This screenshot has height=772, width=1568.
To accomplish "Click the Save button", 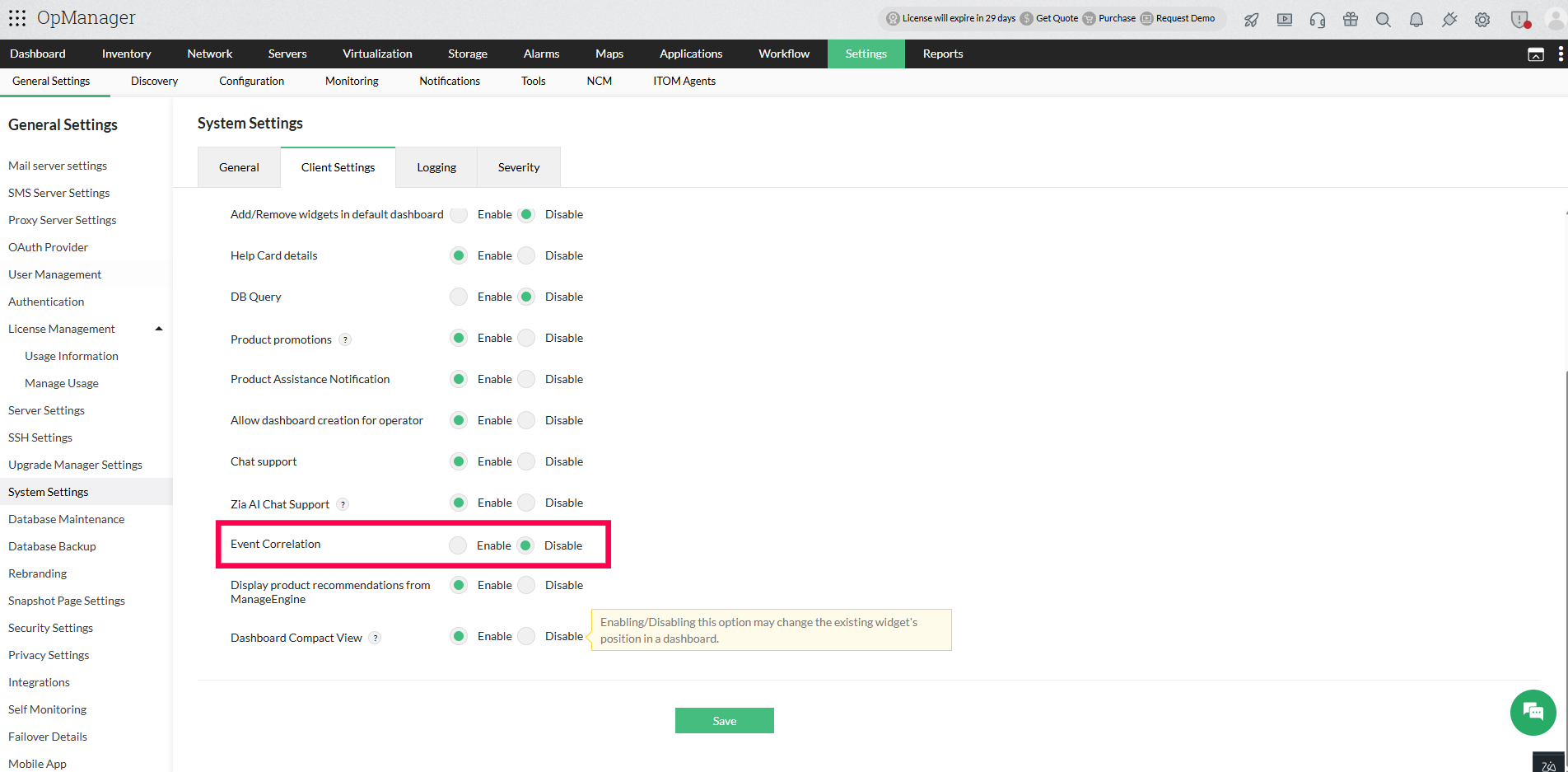I will click(725, 721).
